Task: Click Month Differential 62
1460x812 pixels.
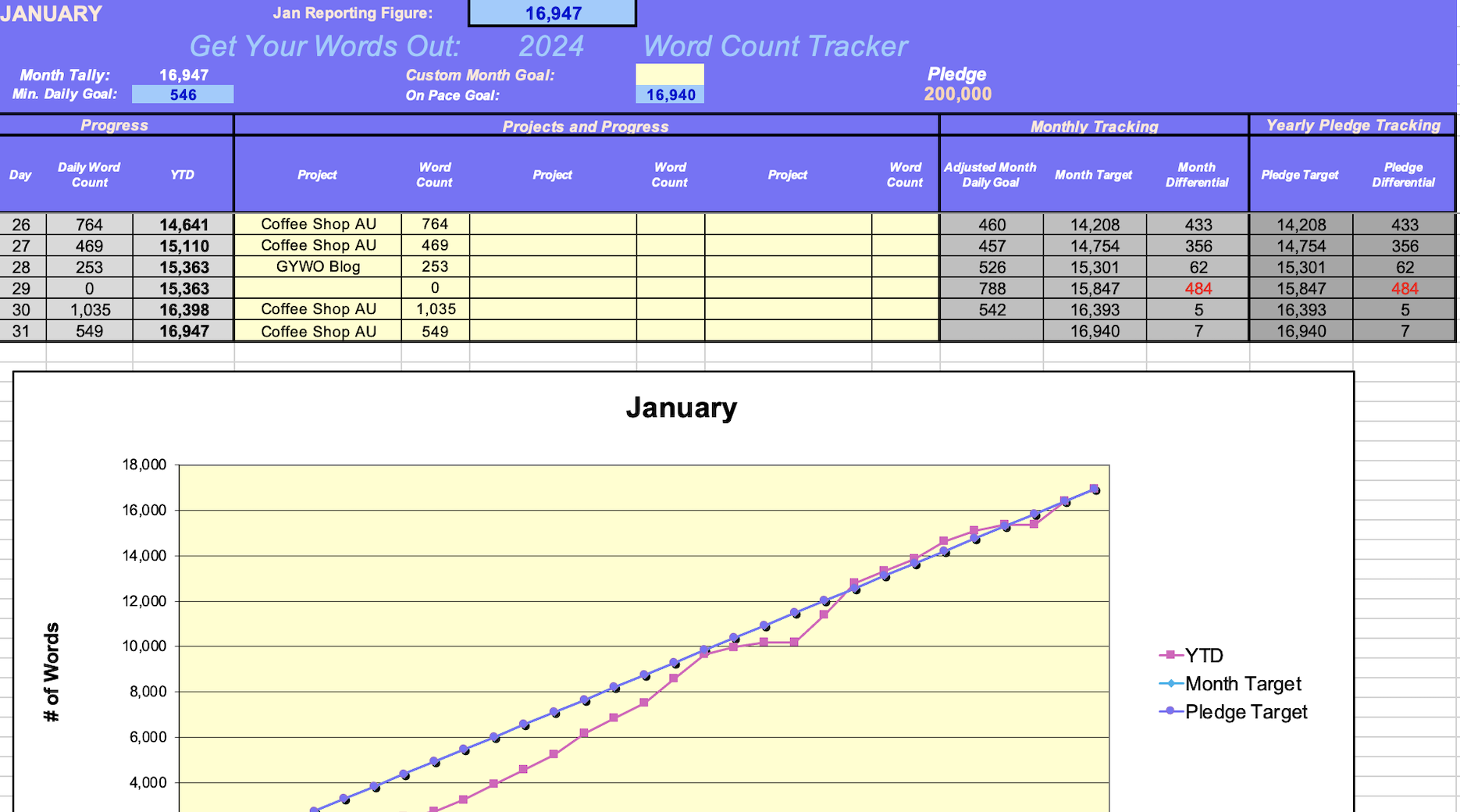Action: click(x=1198, y=267)
